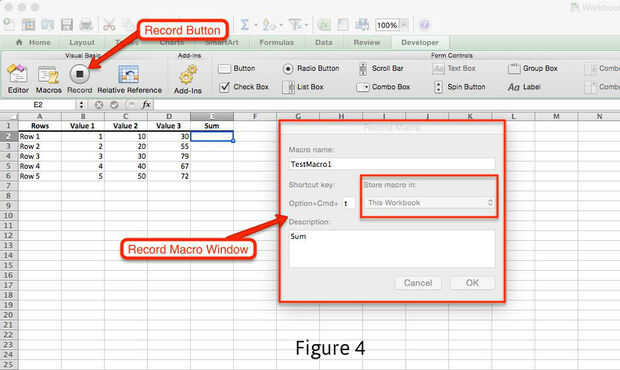The image size is (620, 370).
Task: Expand the Store macro in dropdown
Action: (x=430, y=203)
